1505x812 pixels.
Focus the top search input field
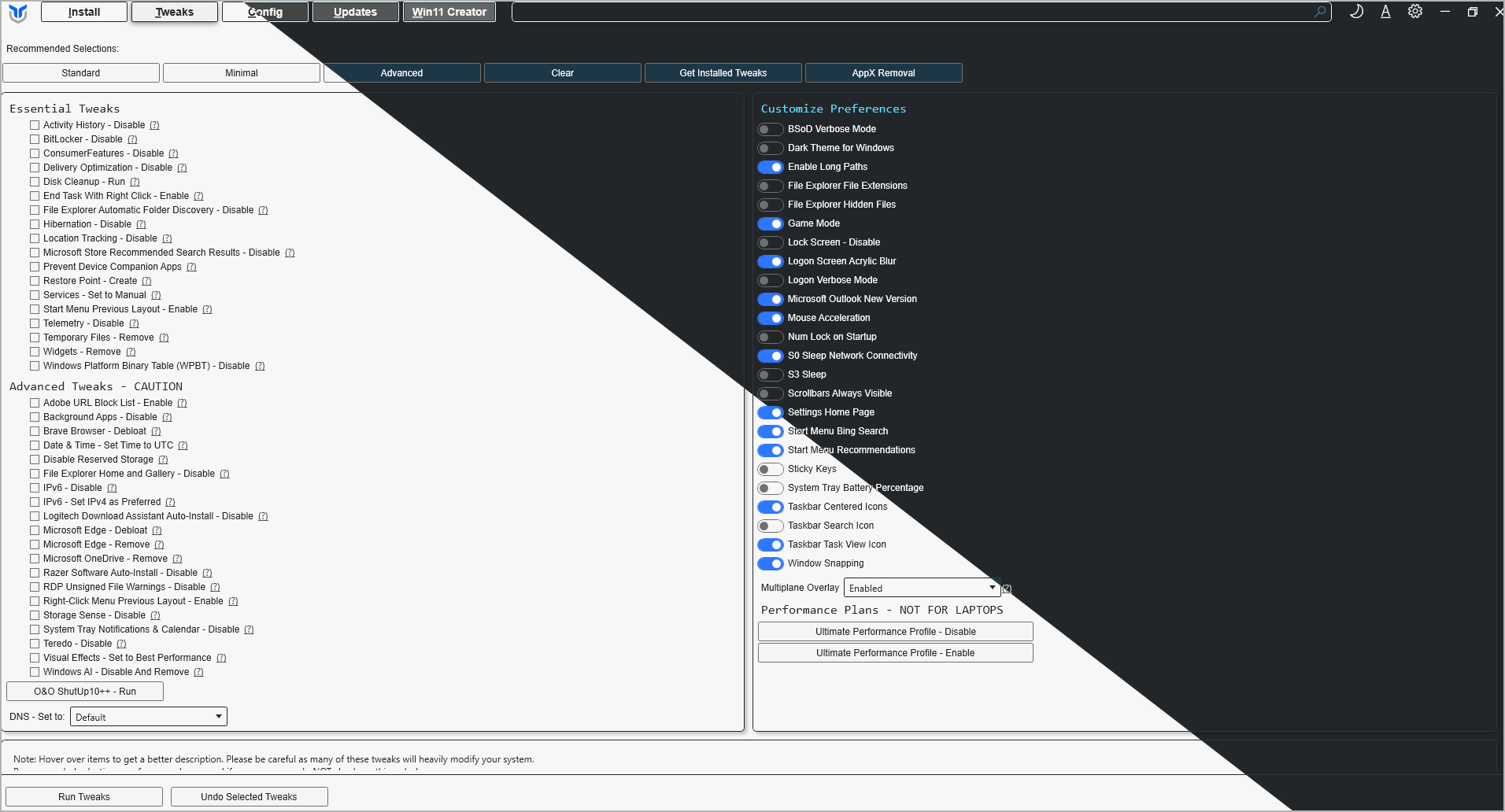(x=913, y=12)
